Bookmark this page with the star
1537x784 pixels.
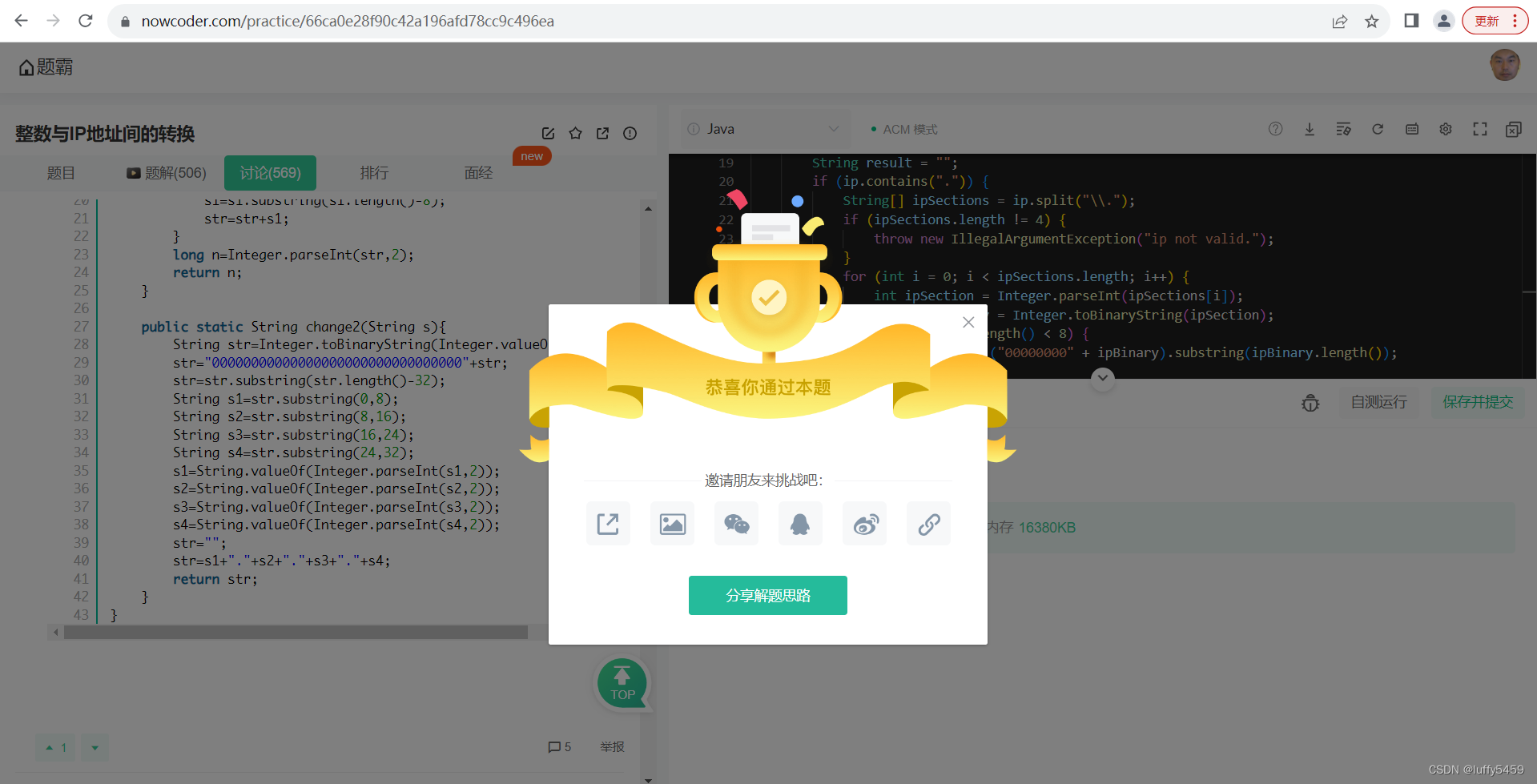coord(1372,22)
